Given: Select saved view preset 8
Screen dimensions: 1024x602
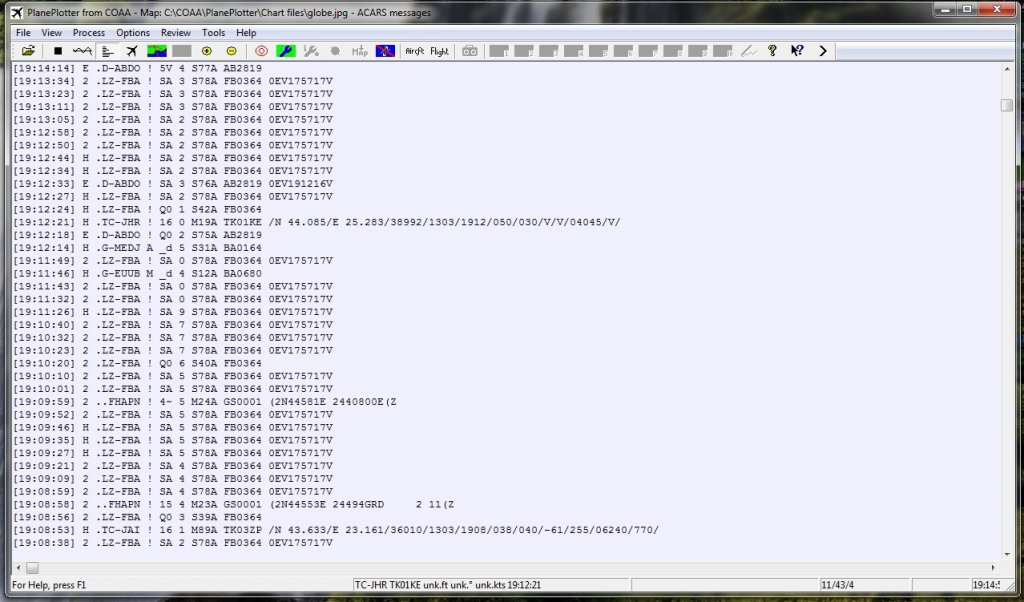Looking at the screenshot, I should coord(673,51).
